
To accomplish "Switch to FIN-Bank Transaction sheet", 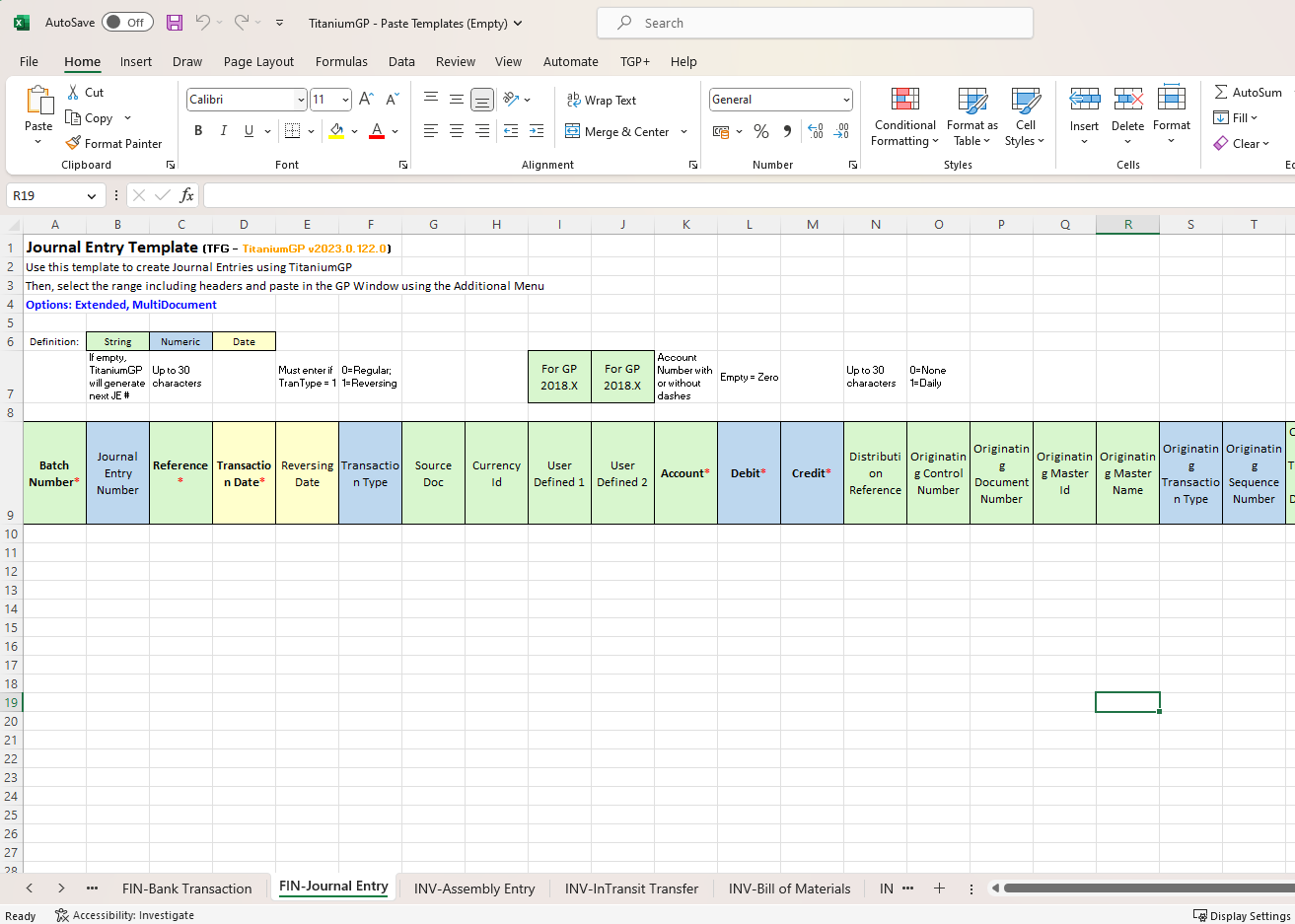I will tap(187, 888).
